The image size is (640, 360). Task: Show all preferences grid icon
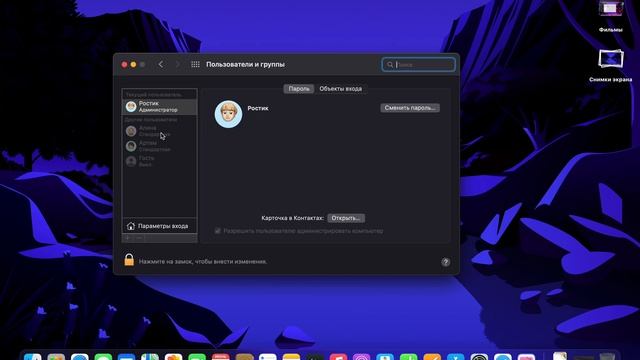(196, 64)
